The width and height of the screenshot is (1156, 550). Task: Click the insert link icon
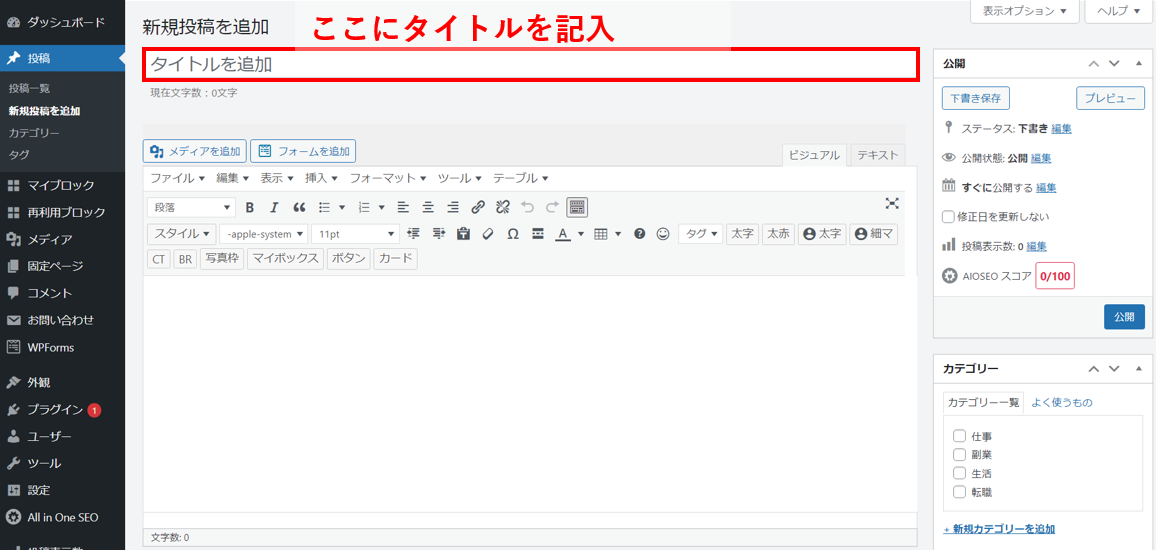(x=478, y=207)
